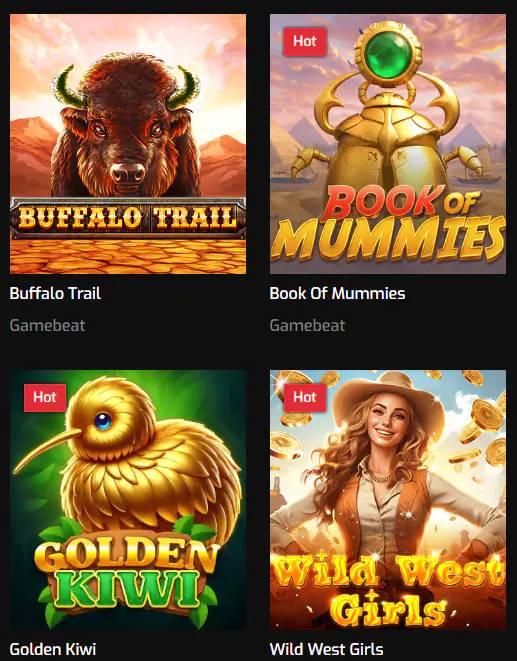517x661 pixels.
Task: Click the golden kiwi bird's blue eye
Action: [103, 422]
